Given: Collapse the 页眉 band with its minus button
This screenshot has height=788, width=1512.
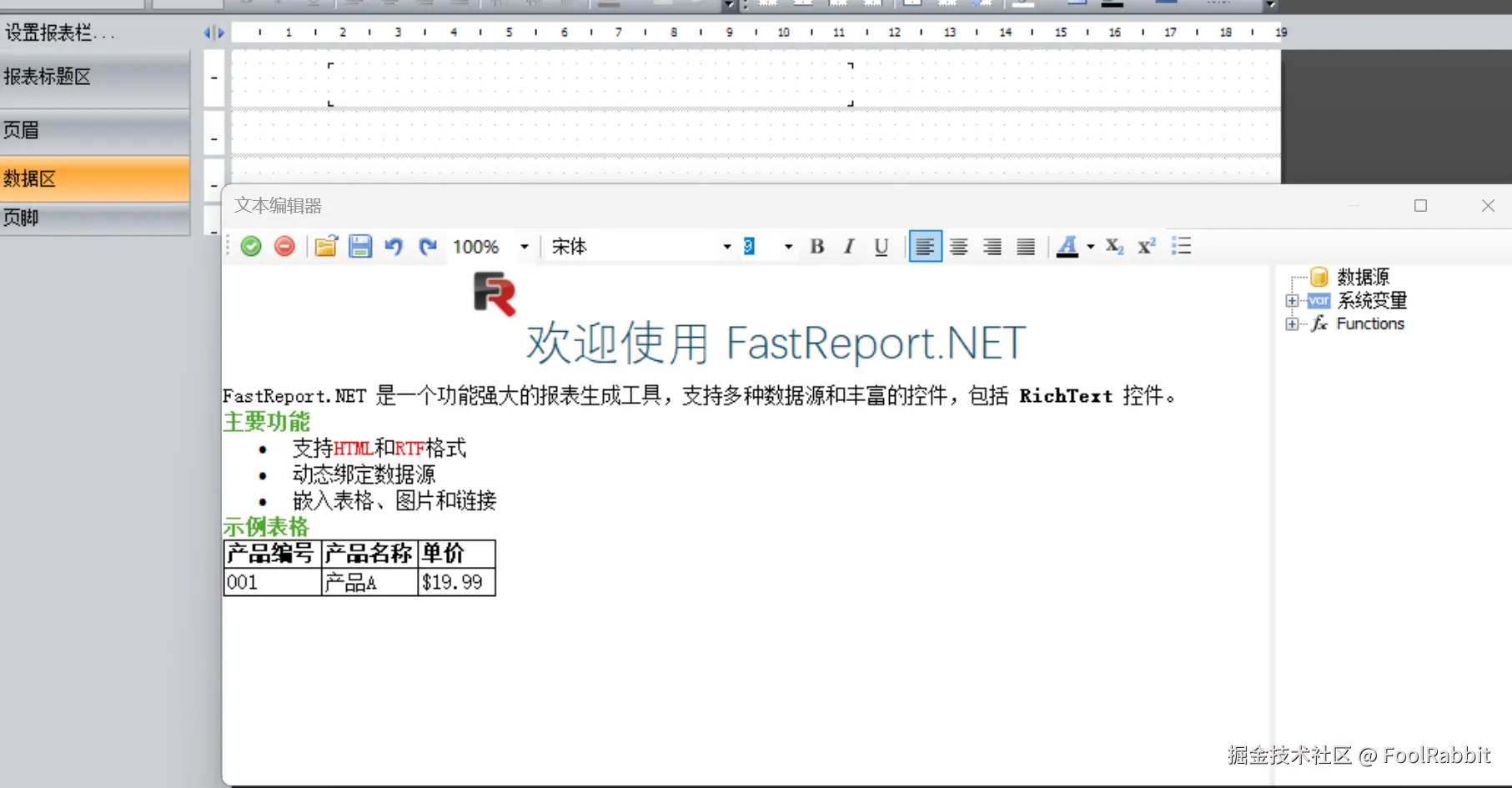Looking at the screenshot, I should 214,138.
